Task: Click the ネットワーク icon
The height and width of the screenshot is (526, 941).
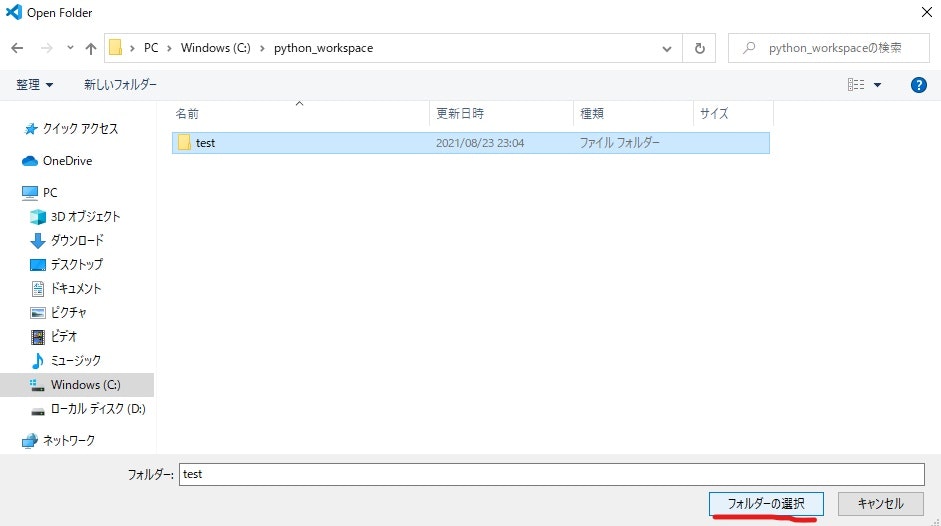Action: click(29, 441)
